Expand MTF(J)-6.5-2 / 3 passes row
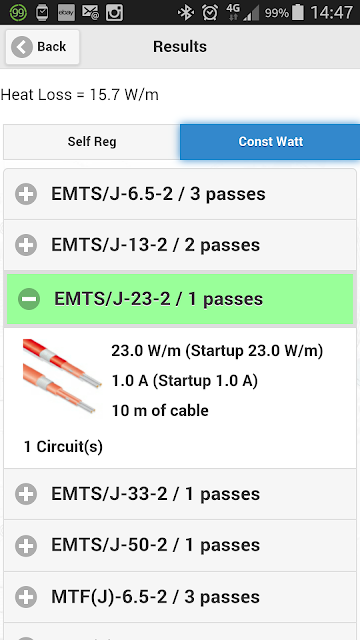360x640 pixels. pyautogui.click(x=180, y=597)
